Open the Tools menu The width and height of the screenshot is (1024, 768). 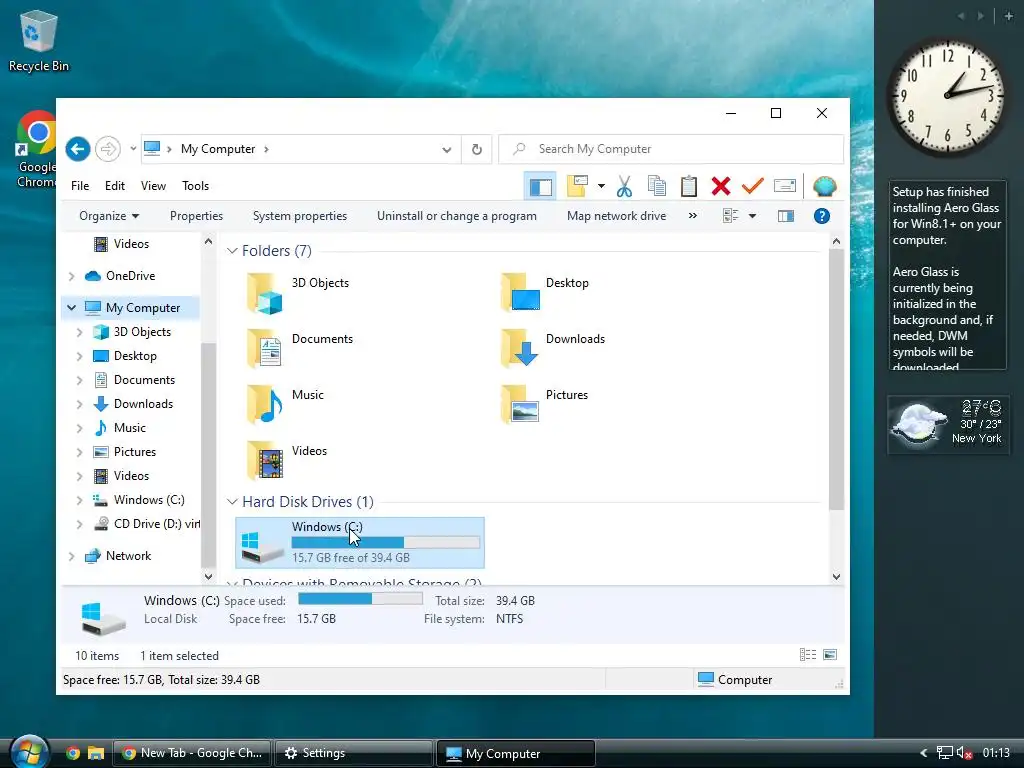point(195,186)
